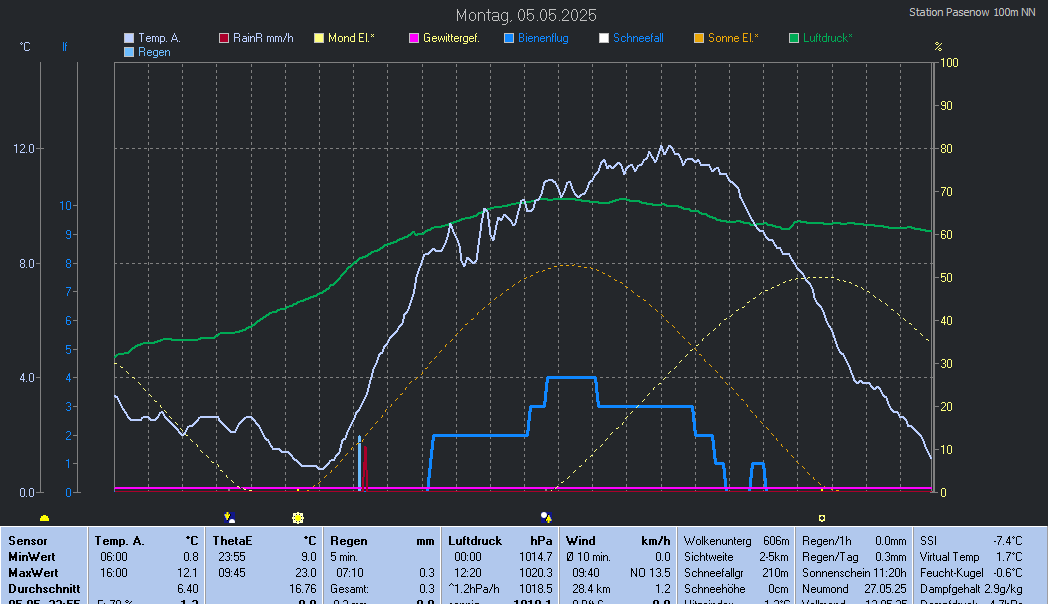Viewport: 1048px width, 604px height.
Task: Click the yellow Mond El. legend swatch
Action: (x=319, y=38)
